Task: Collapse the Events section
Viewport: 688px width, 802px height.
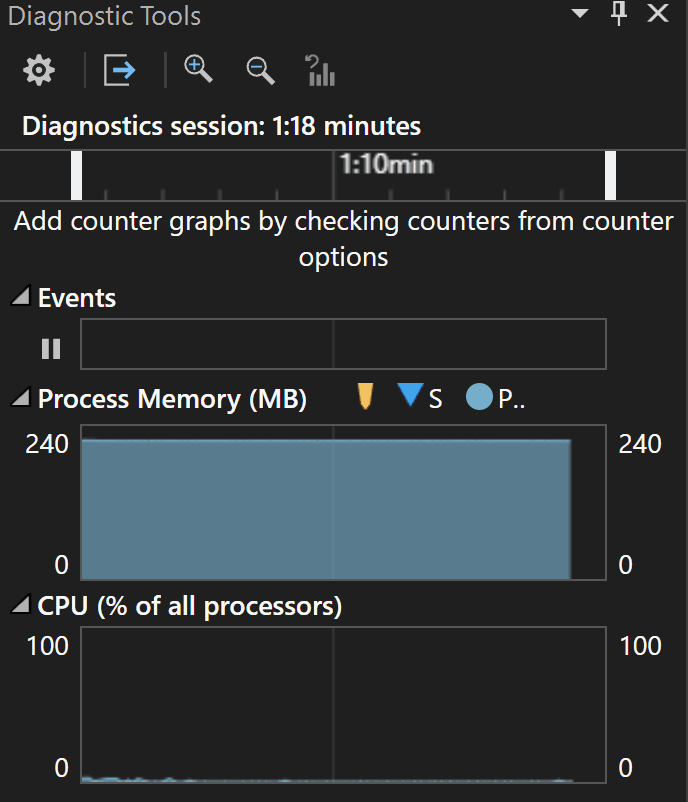Action: point(21,296)
